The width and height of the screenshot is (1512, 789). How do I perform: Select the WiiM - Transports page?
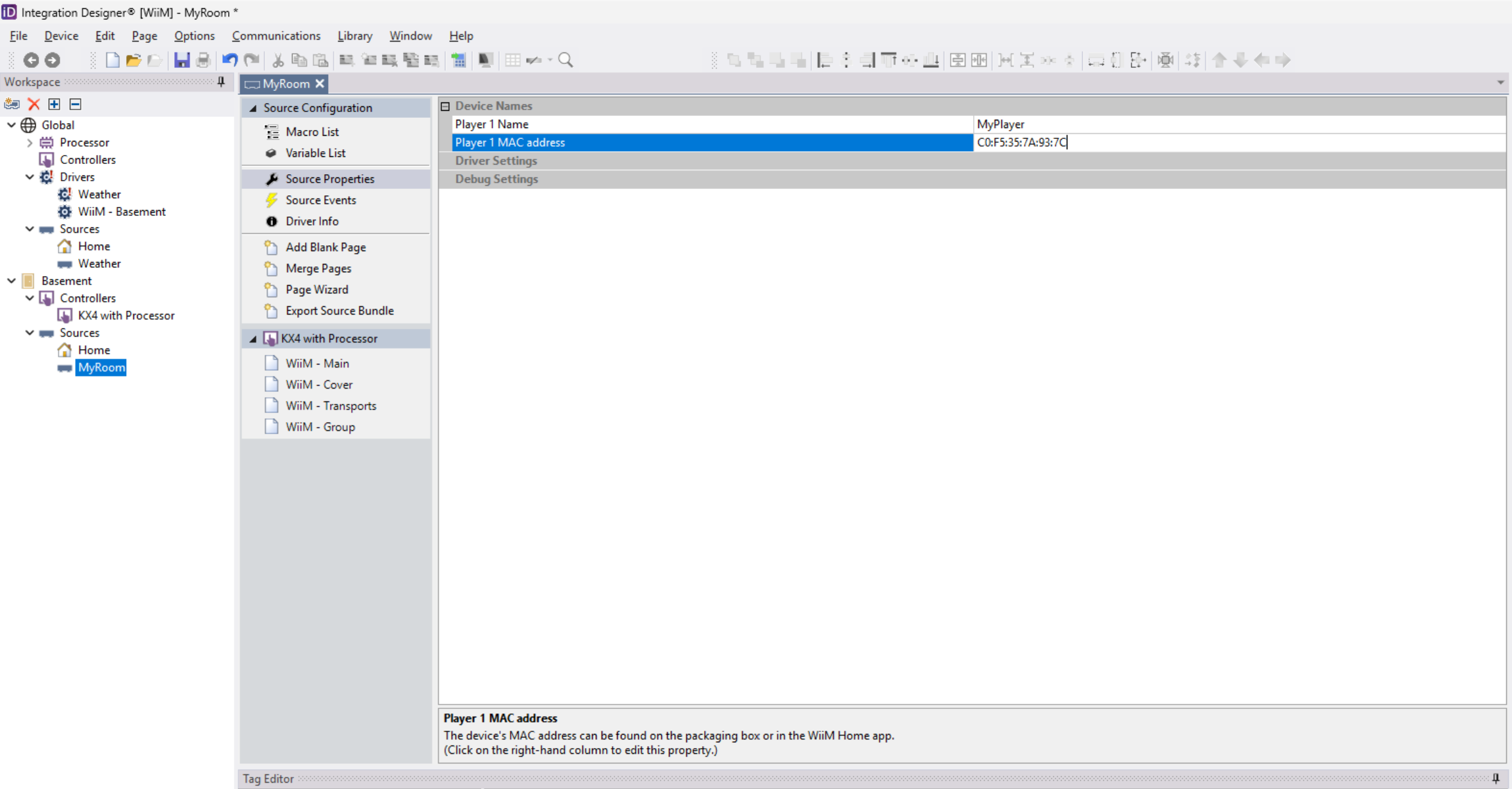[331, 405]
